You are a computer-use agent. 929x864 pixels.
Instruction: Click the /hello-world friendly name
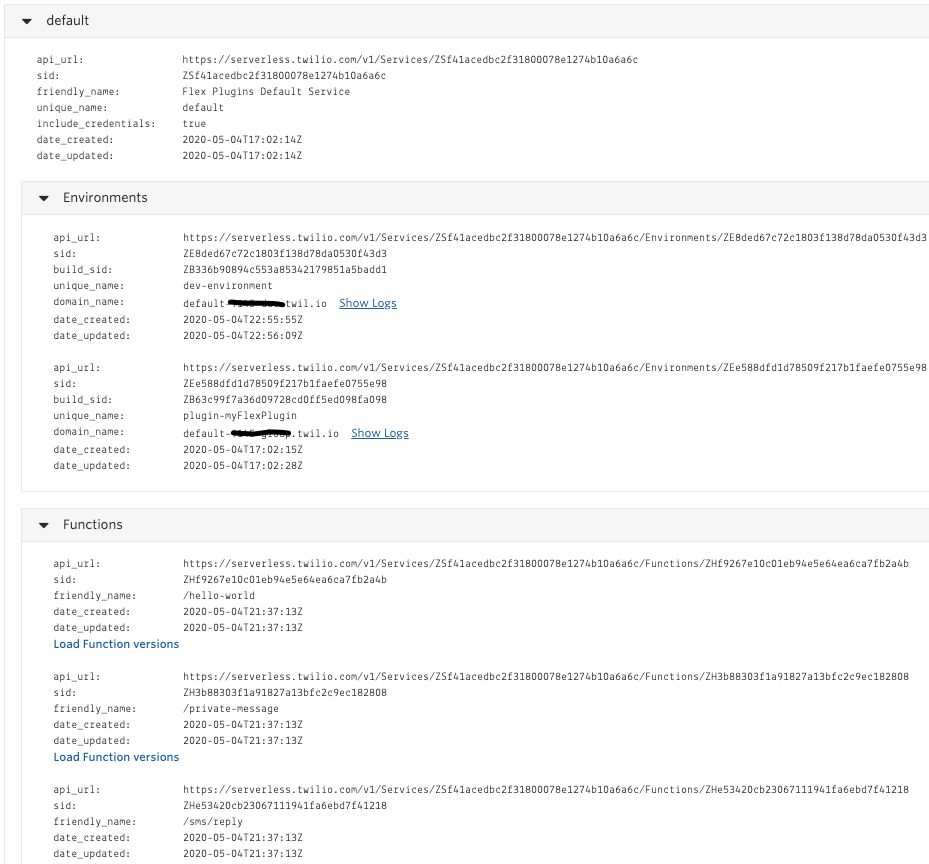coord(219,596)
